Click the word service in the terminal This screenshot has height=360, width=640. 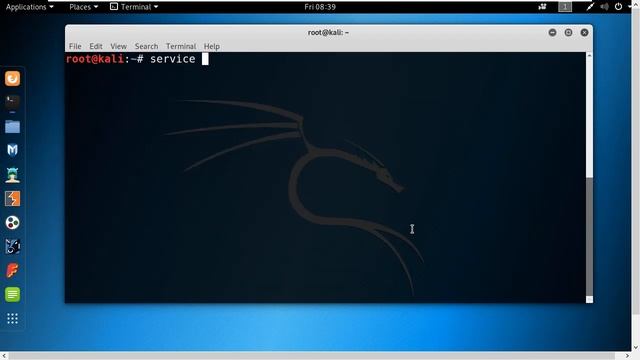173,59
